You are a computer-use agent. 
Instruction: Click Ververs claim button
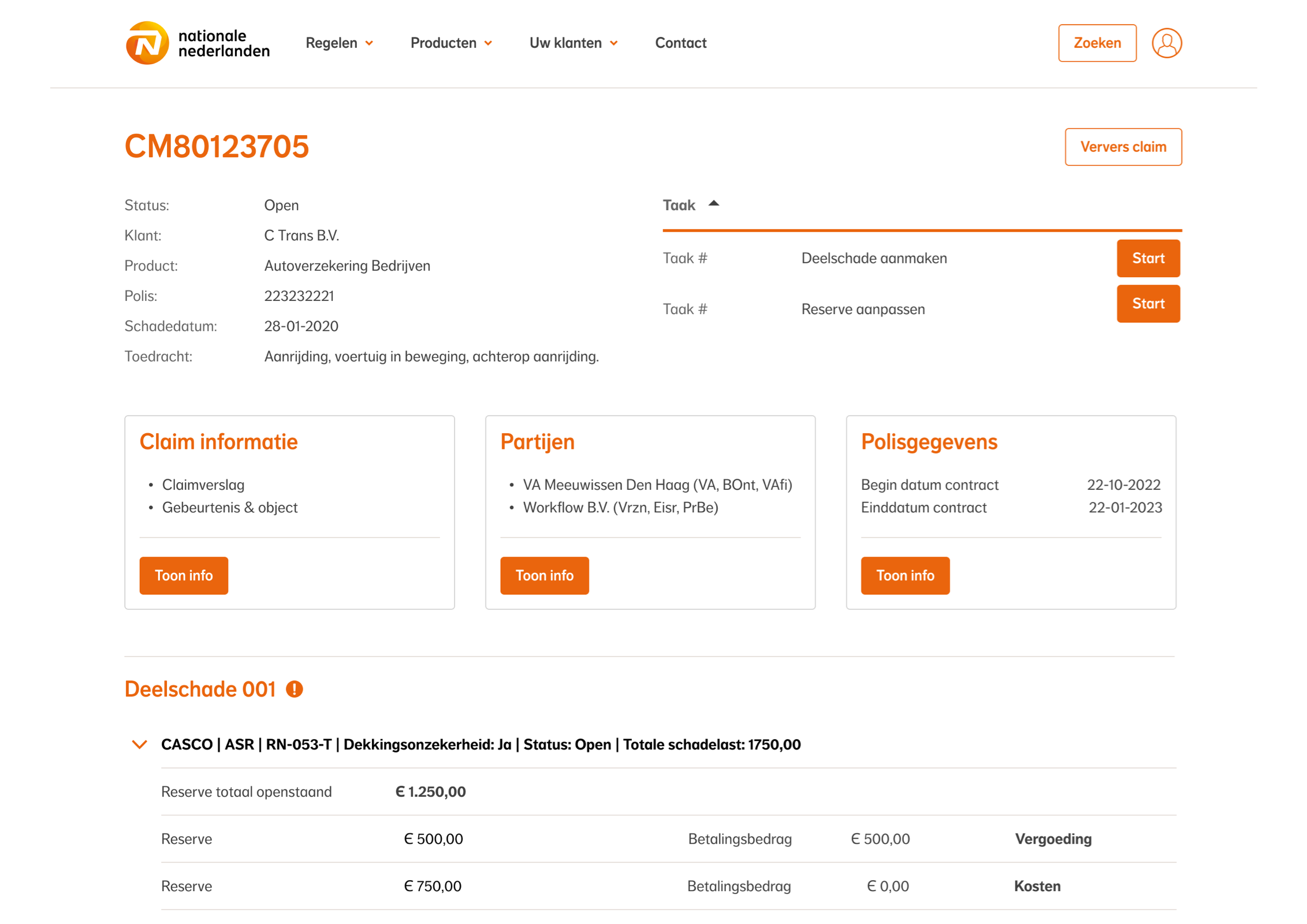[1123, 147]
